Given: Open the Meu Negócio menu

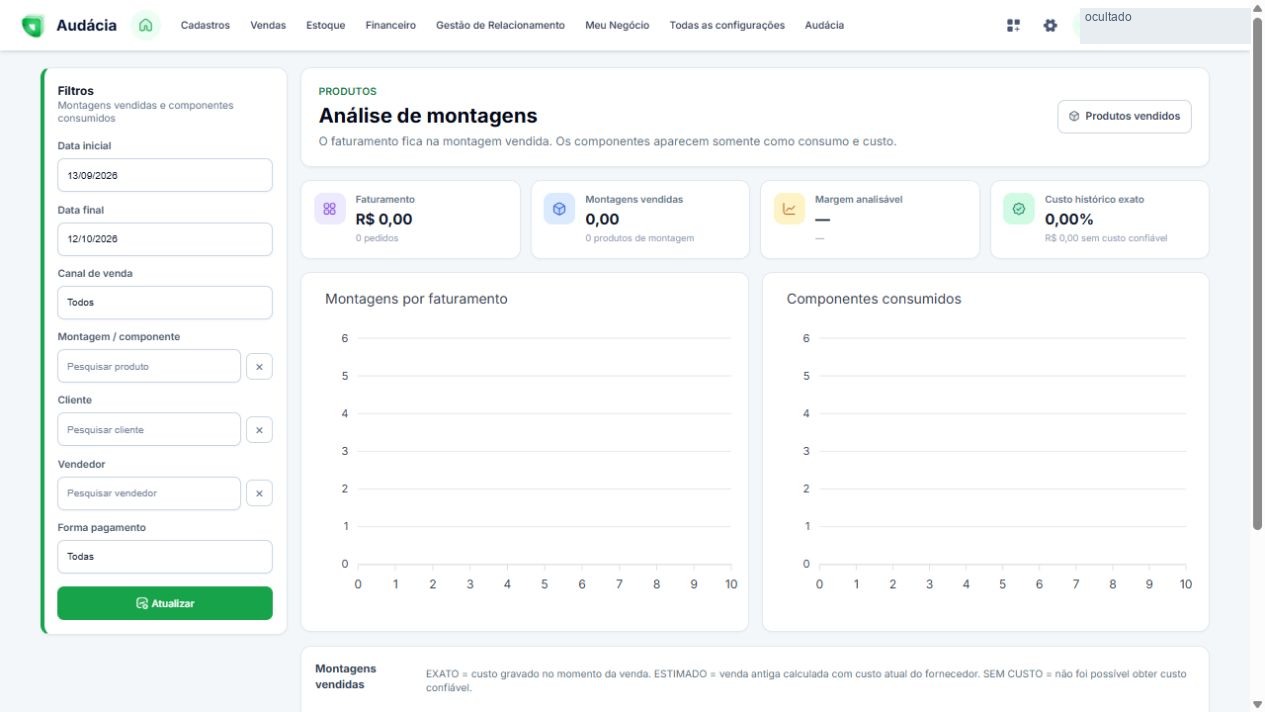Looking at the screenshot, I should pos(617,26).
